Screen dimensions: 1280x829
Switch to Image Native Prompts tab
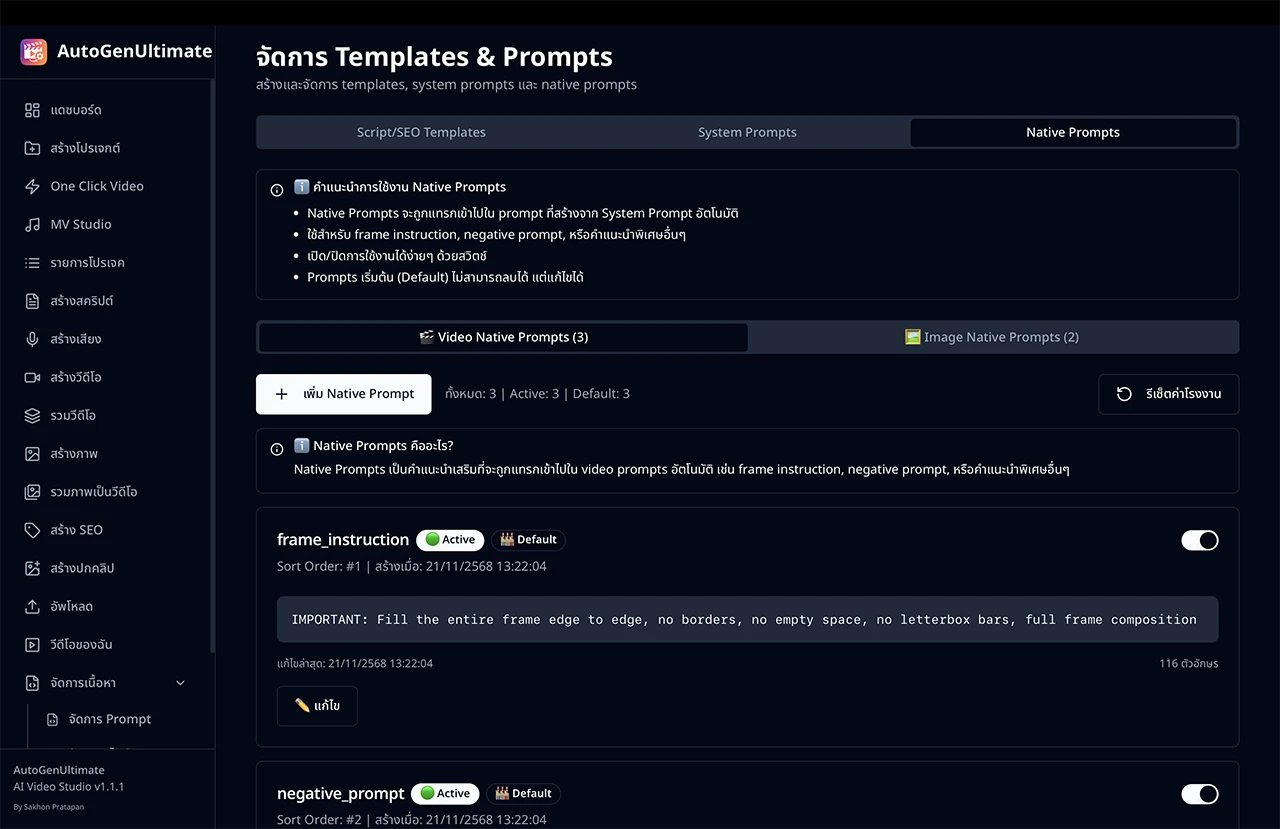[x=992, y=337]
